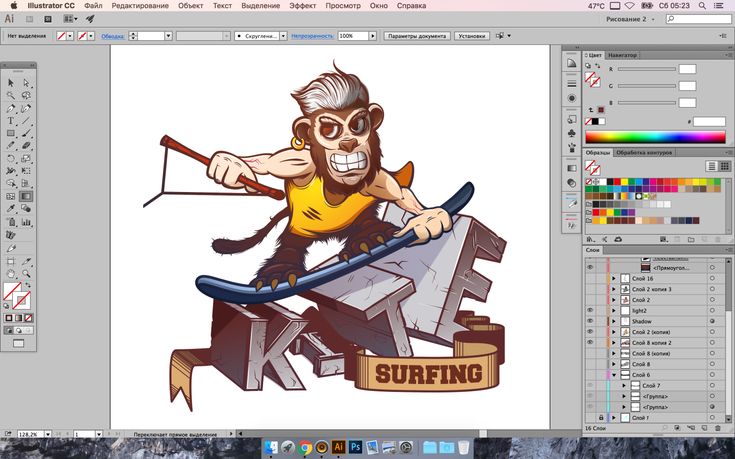Click the R channel slider
Image resolution: width=735 pixels, height=459 pixels.
tap(647, 69)
